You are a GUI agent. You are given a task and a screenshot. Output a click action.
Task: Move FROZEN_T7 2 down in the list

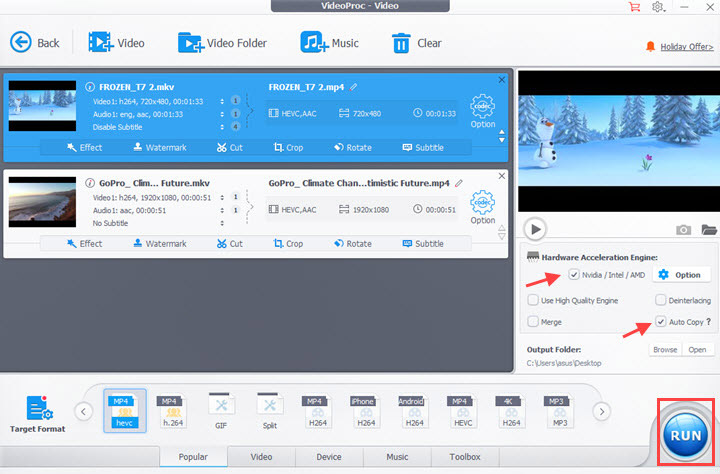[x=502, y=140]
